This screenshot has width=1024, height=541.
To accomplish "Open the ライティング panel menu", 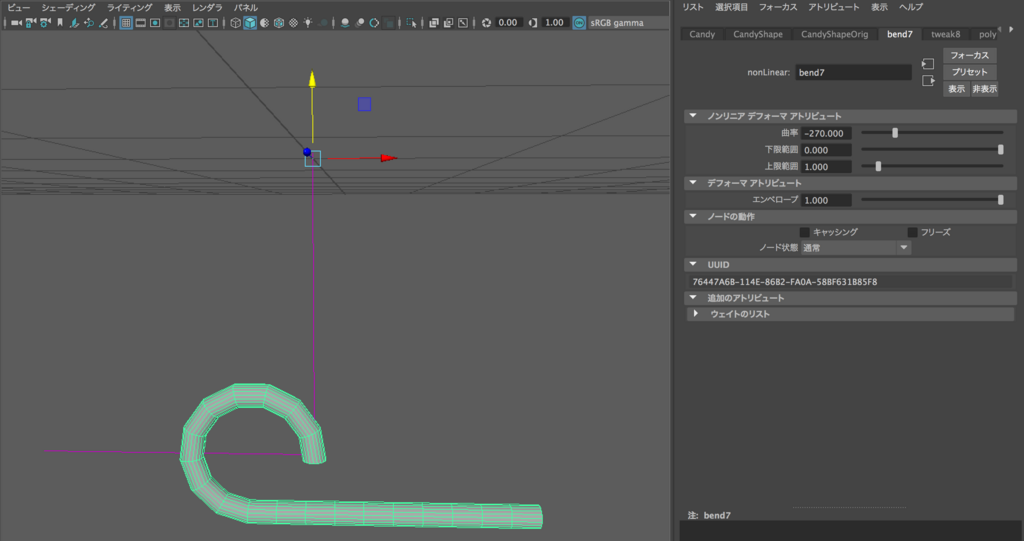I will (x=129, y=7).
